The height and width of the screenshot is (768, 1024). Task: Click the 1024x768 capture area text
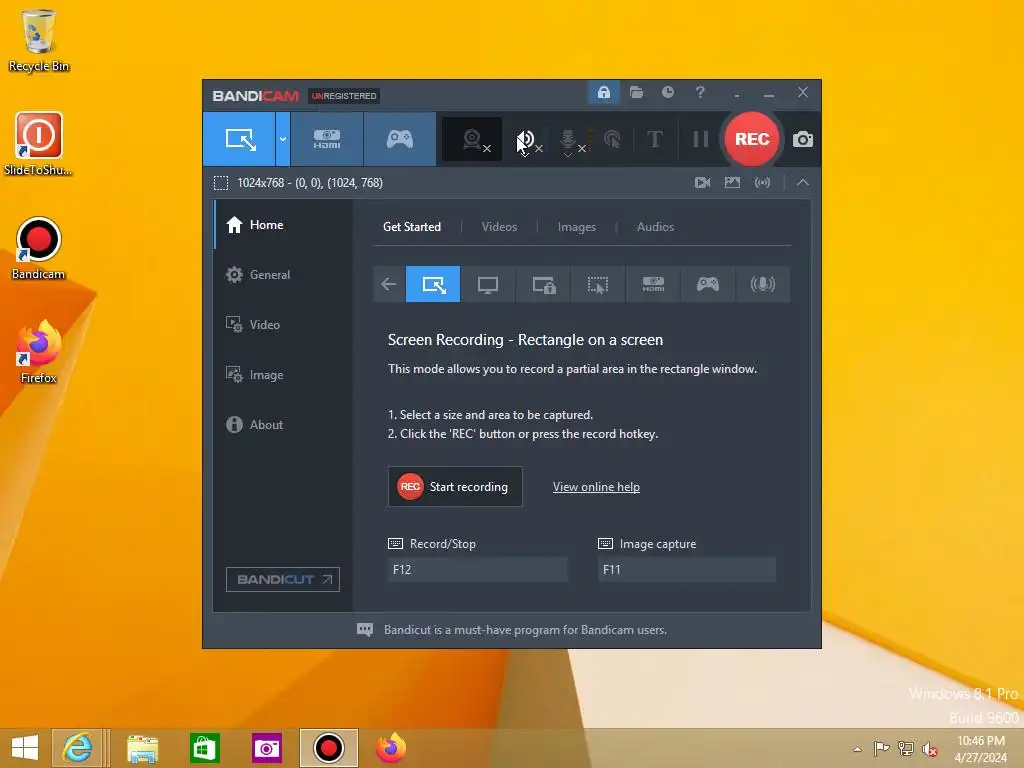(x=310, y=183)
